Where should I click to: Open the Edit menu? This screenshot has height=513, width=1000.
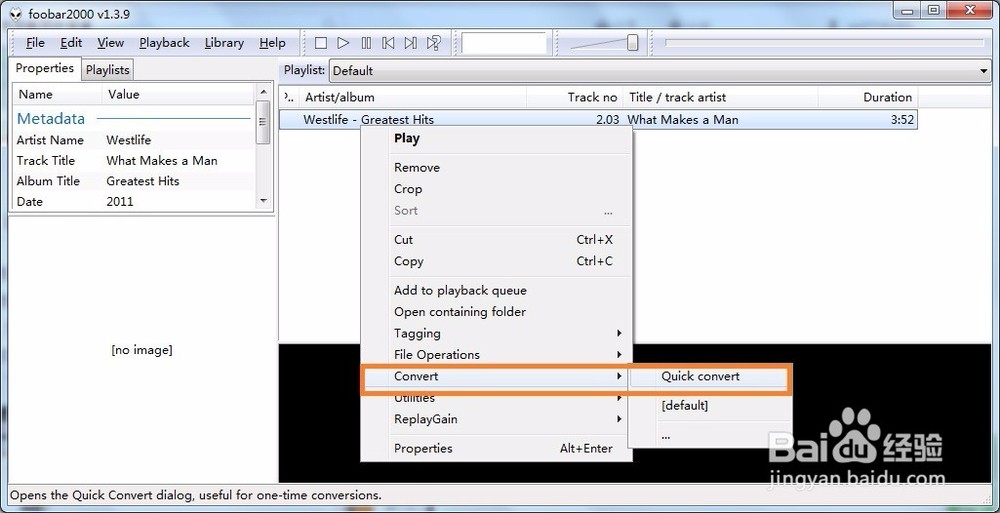pos(71,43)
